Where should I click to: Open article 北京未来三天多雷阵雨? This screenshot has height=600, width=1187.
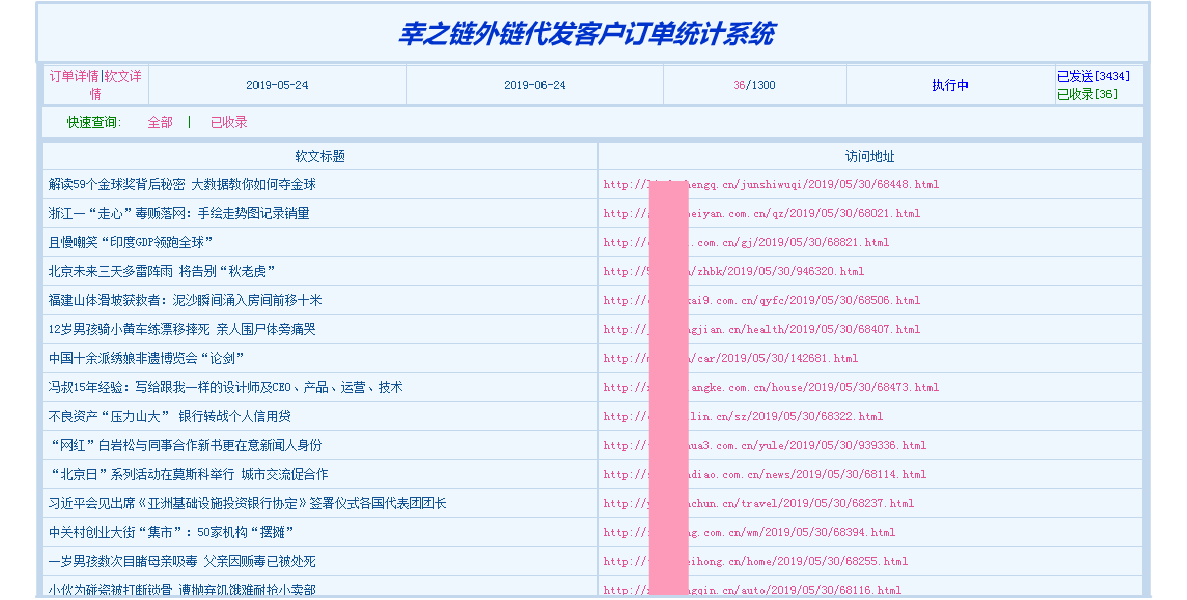pyautogui.click(x=162, y=271)
